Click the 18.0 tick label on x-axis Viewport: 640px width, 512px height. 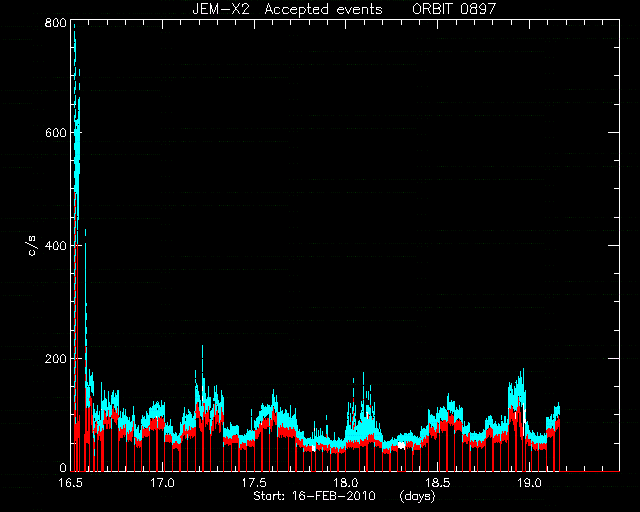coord(346,483)
